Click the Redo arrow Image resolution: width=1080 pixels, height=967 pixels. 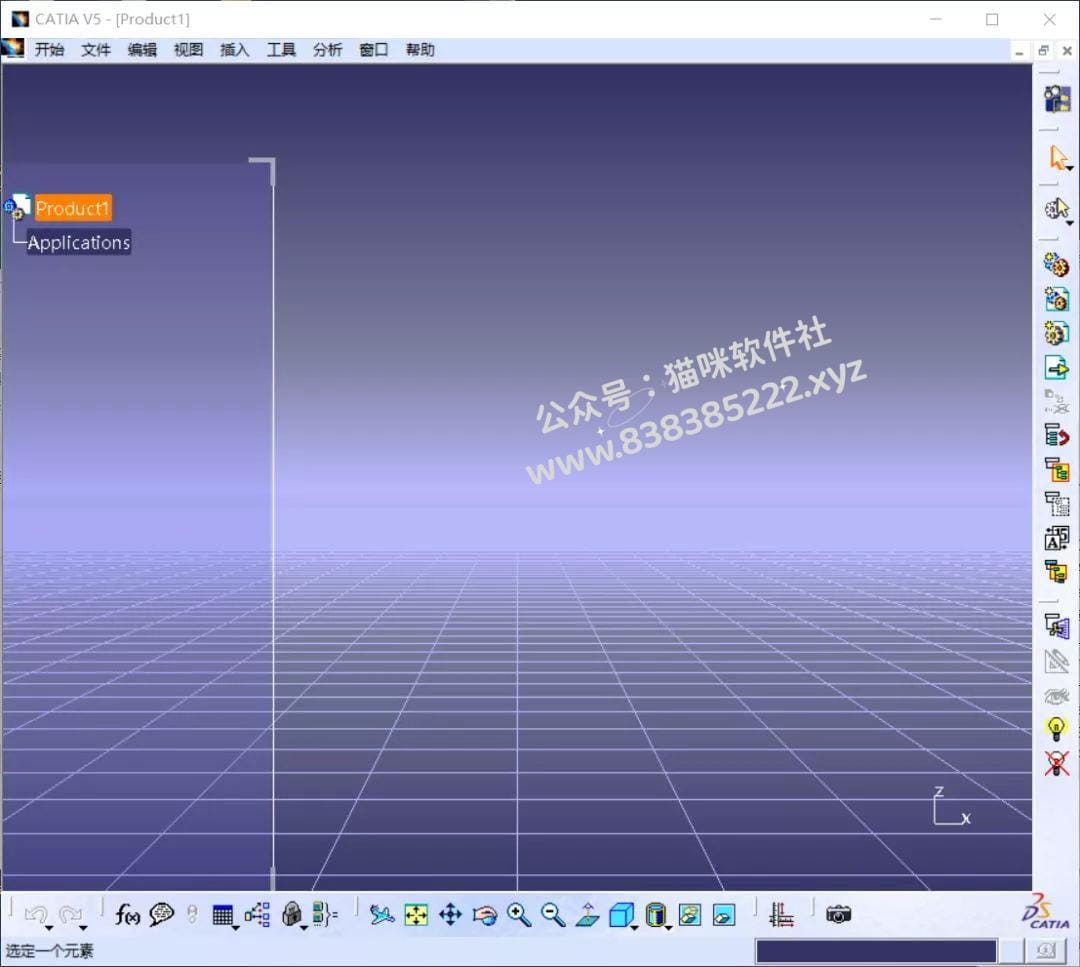point(70,915)
